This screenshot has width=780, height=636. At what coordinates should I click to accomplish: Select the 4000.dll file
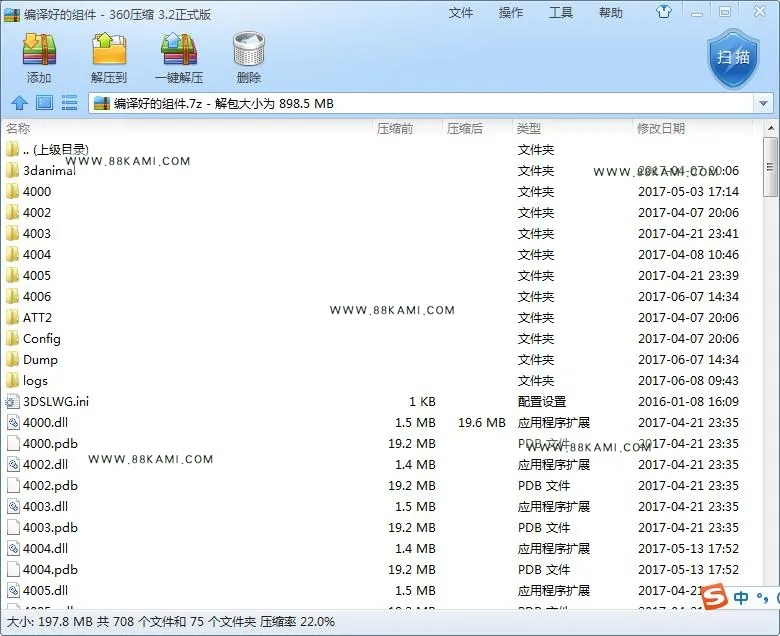(x=45, y=423)
